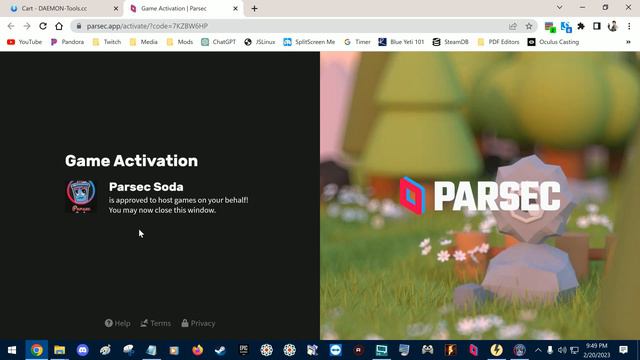Screen dimensions: 640x360
Task: Open the Windows Start menu
Action: pyautogui.click(x=12, y=350)
